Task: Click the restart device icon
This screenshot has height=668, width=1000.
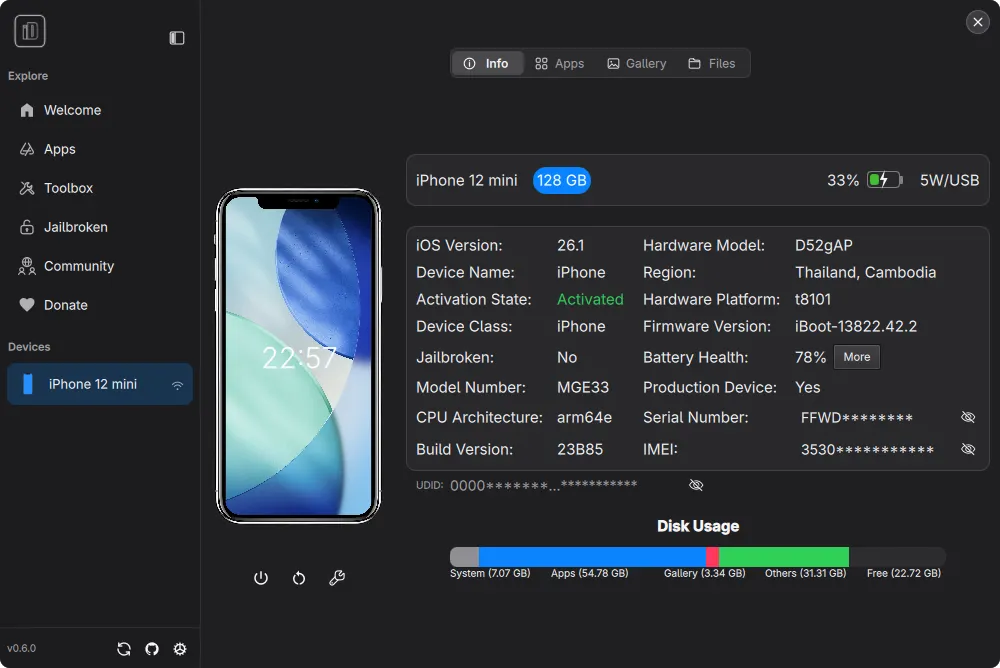Action: click(x=298, y=578)
